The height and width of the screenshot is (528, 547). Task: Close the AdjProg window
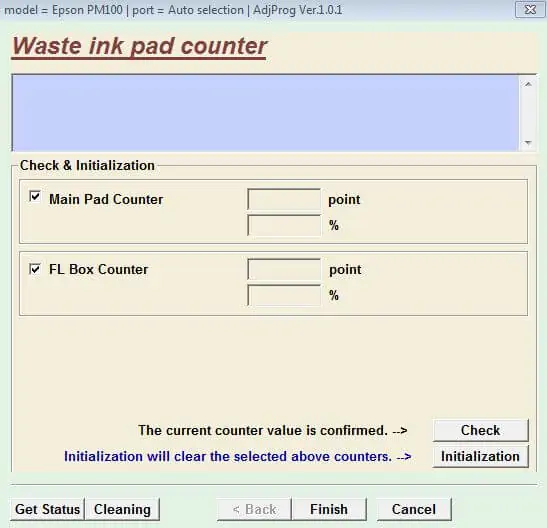pyautogui.click(x=530, y=9)
